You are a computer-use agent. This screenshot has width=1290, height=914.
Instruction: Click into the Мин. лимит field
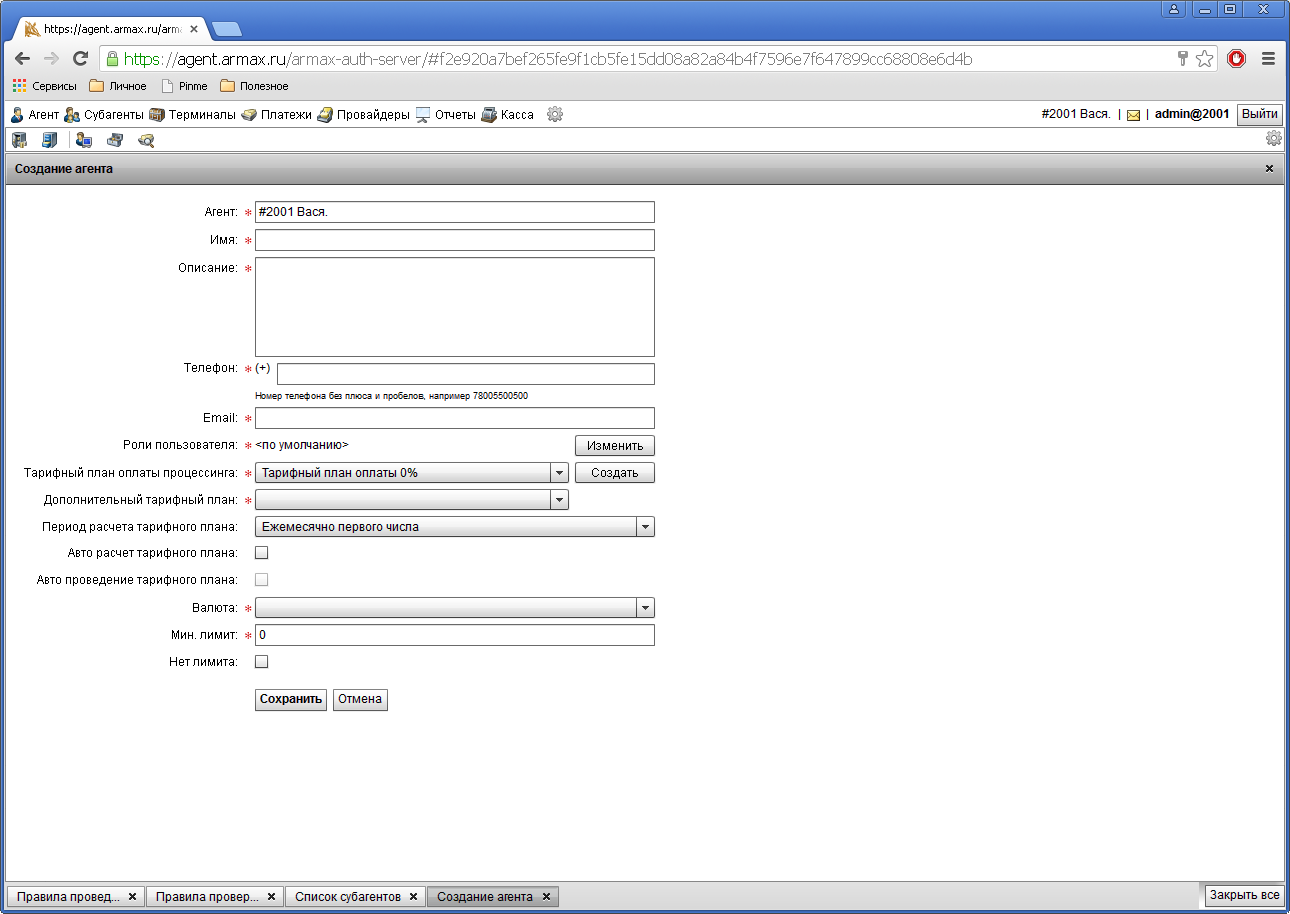coord(455,635)
